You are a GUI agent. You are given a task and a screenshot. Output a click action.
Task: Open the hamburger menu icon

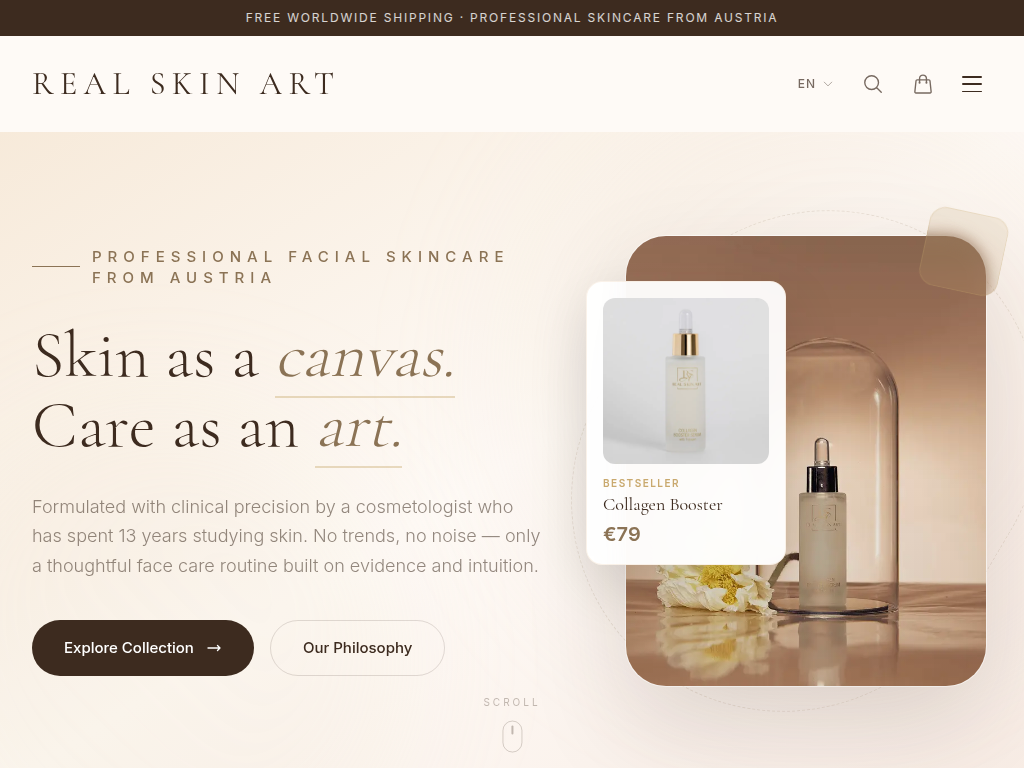coord(972,84)
